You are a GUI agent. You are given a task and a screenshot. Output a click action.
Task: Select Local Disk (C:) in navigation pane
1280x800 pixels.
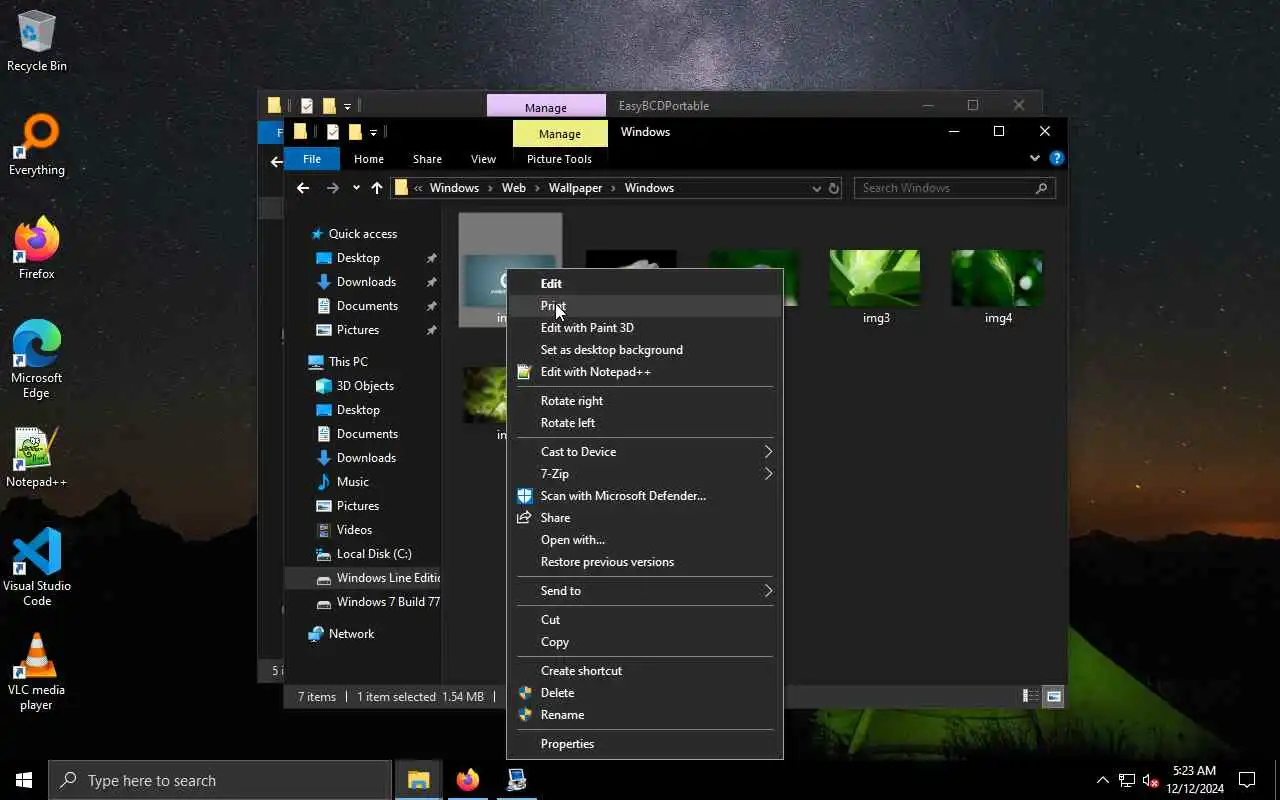click(x=363, y=554)
